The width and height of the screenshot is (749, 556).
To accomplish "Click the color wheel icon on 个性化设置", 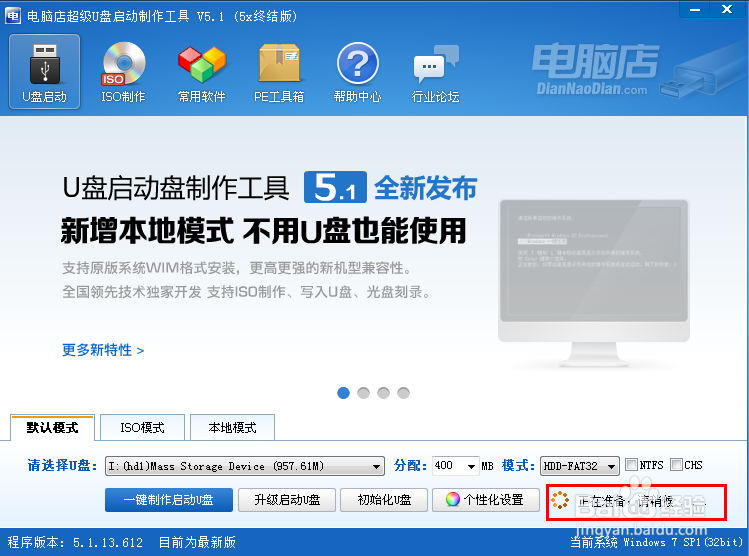I will click(x=452, y=499).
